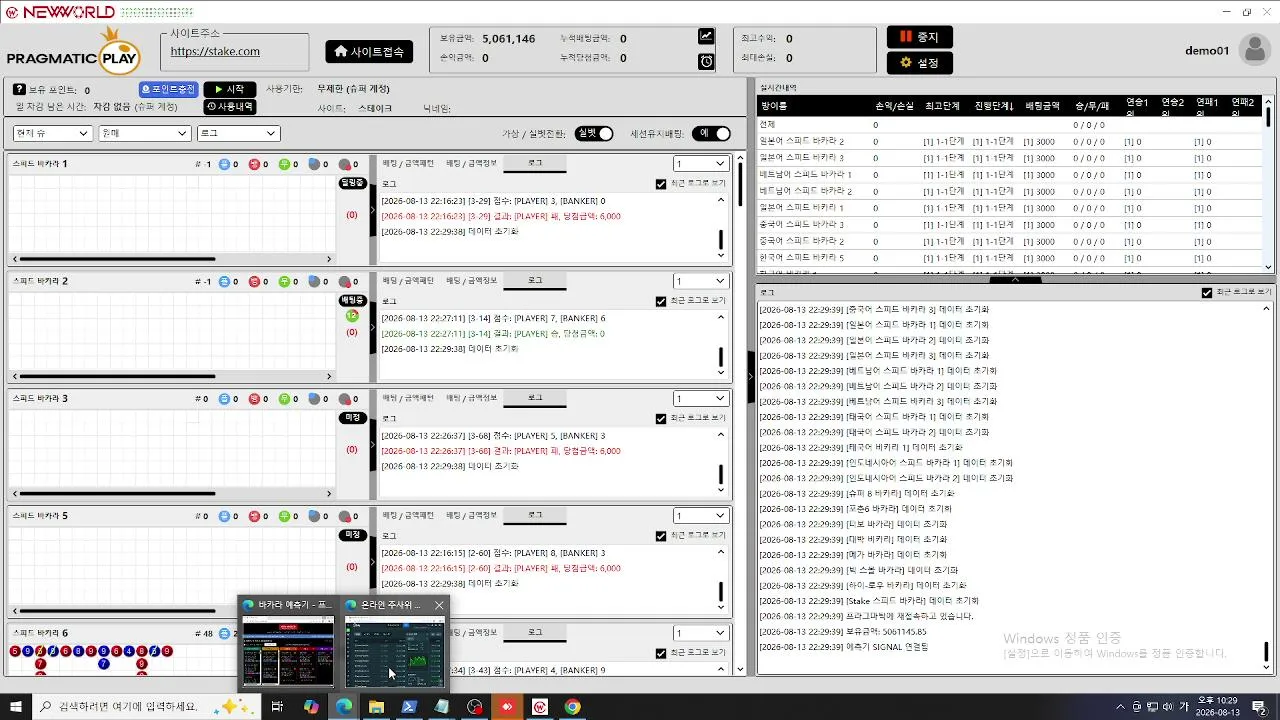Open 배팅/금액정보 tab for 스피드 바카라 1
Screen dimensions: 1280x720
471,163
